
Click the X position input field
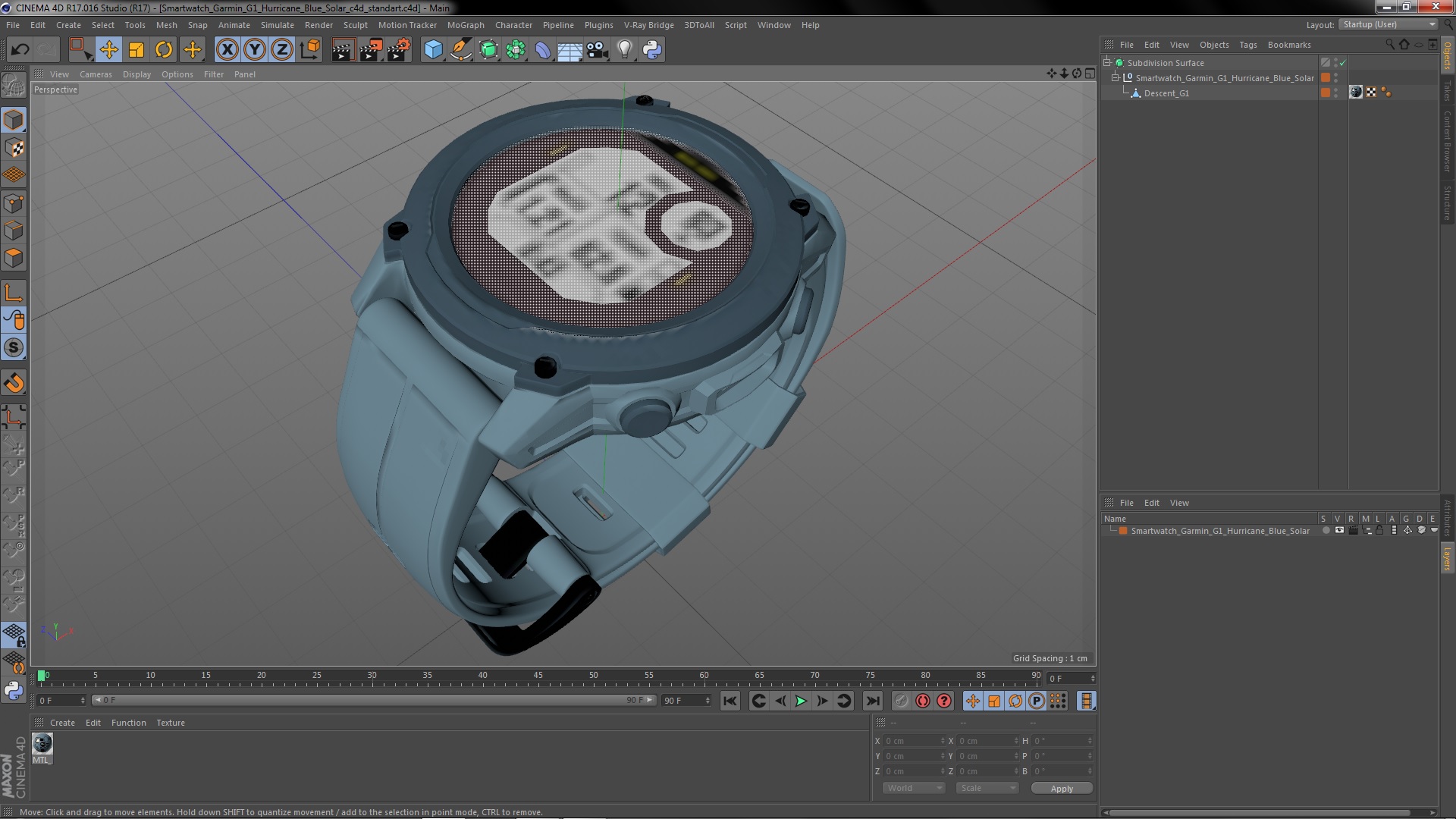tap(915, 741)
